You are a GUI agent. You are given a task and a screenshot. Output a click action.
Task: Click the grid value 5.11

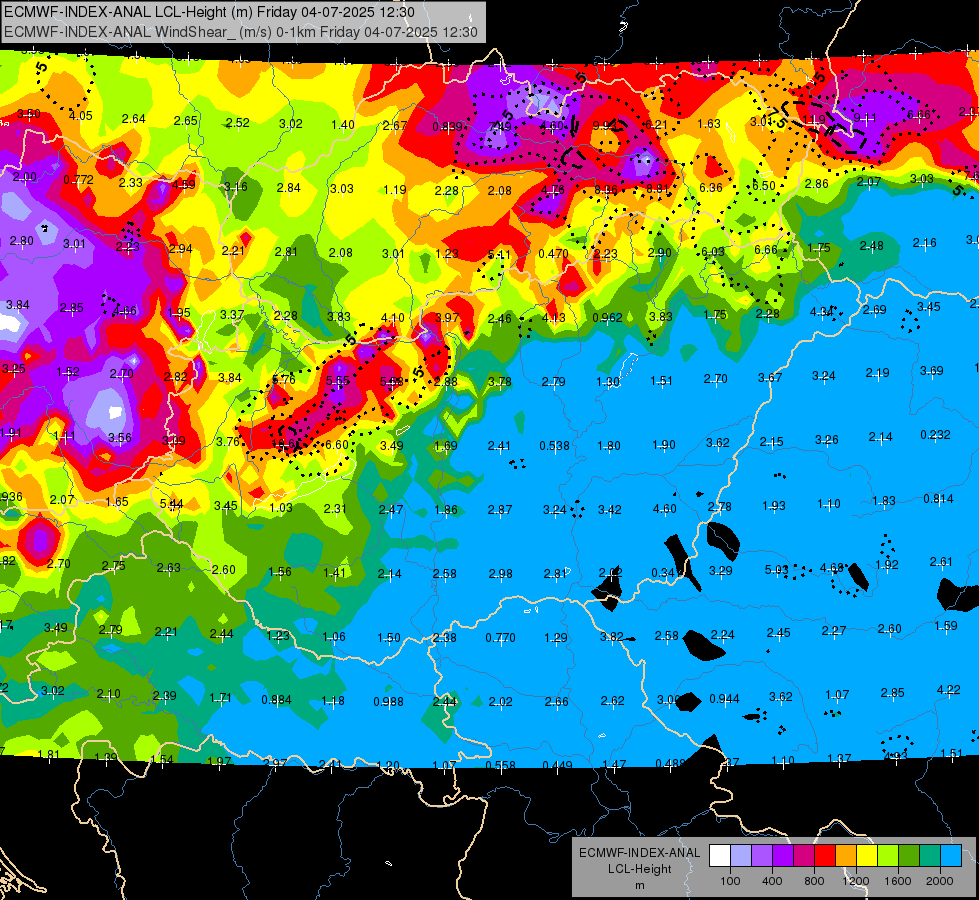click(x=499, y=254)
